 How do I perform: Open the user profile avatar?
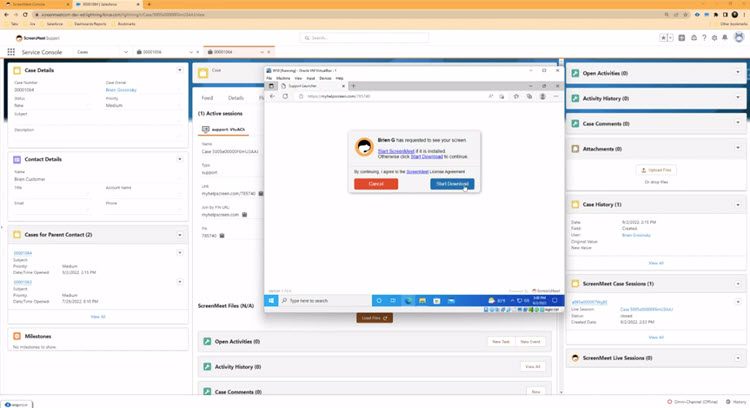(x=739, y=37)
